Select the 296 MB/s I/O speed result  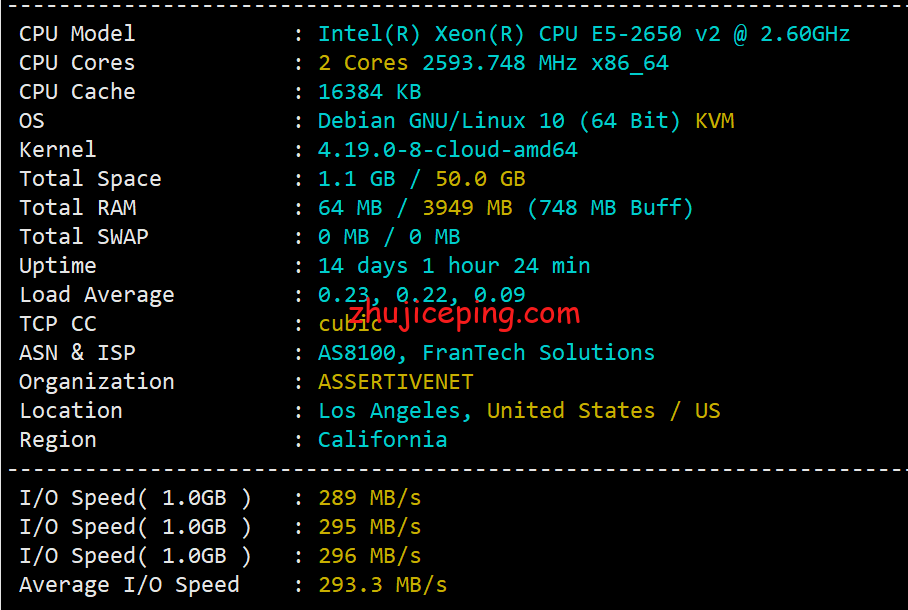click(x=369, y=556)
